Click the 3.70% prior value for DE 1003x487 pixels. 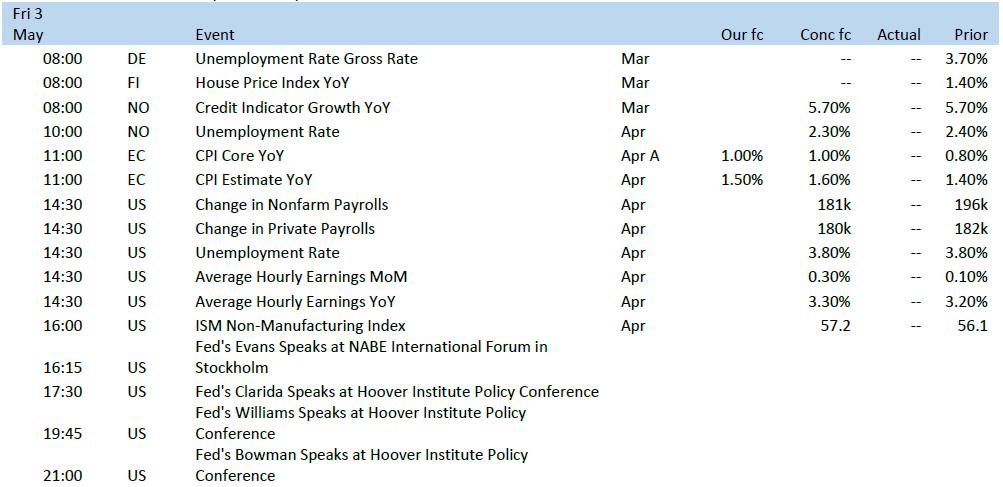(x=966, y=59)
